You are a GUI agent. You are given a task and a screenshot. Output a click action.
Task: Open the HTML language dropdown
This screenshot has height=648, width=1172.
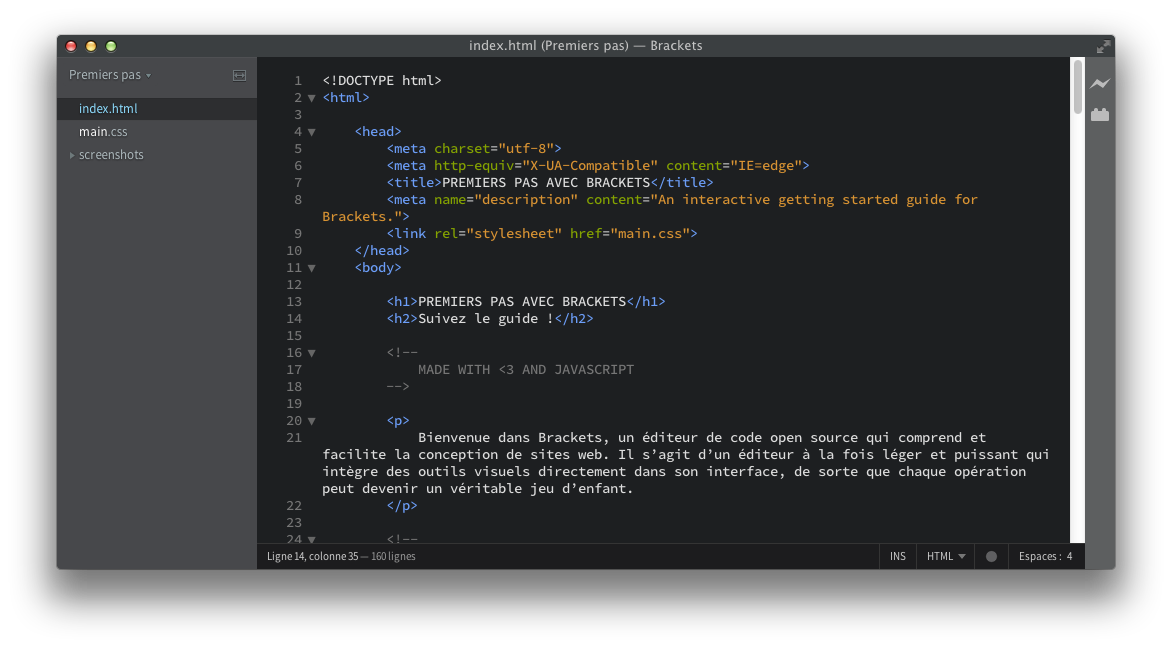coord(946,556)
